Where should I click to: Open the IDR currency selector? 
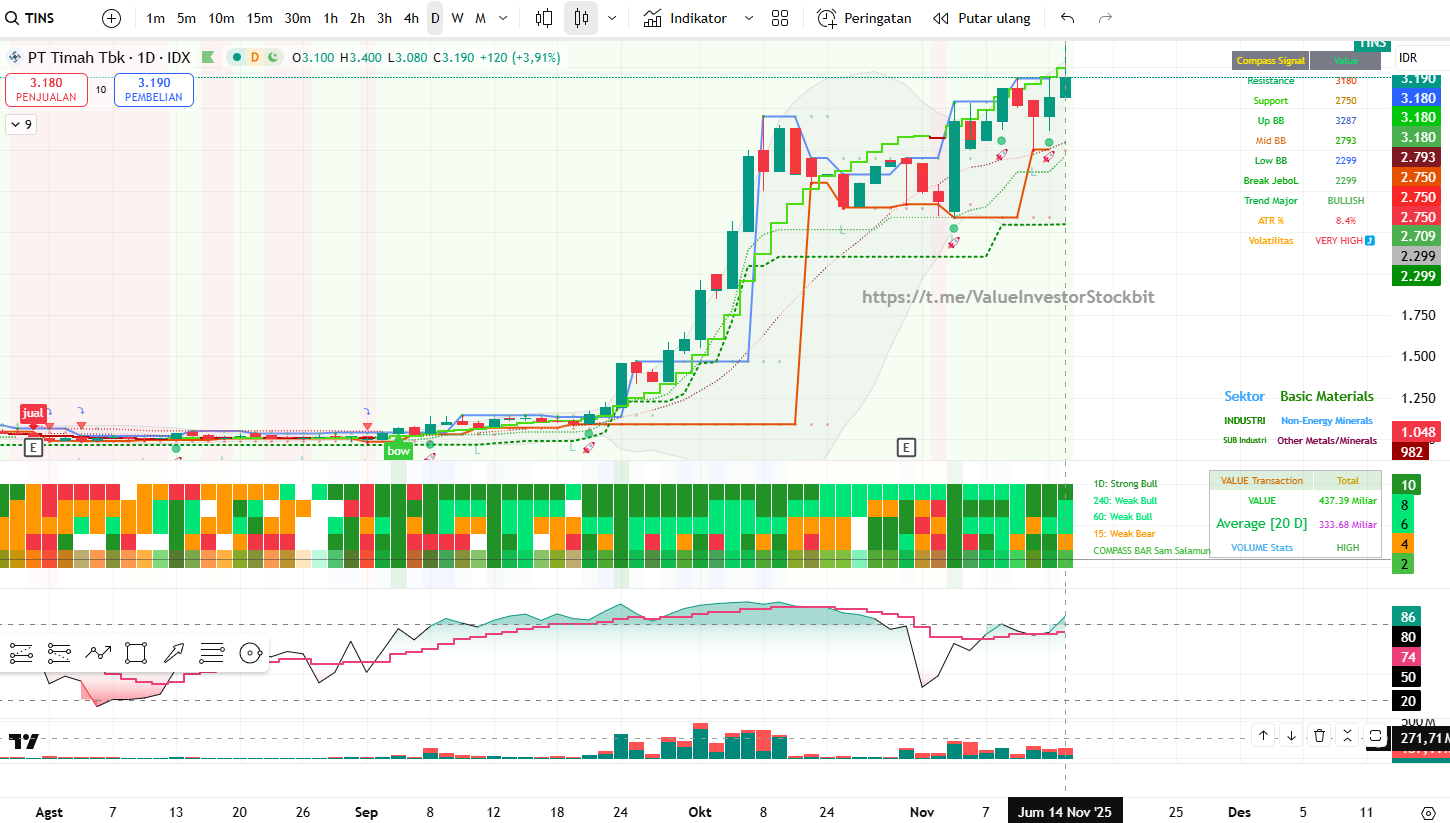[1408, 58]
